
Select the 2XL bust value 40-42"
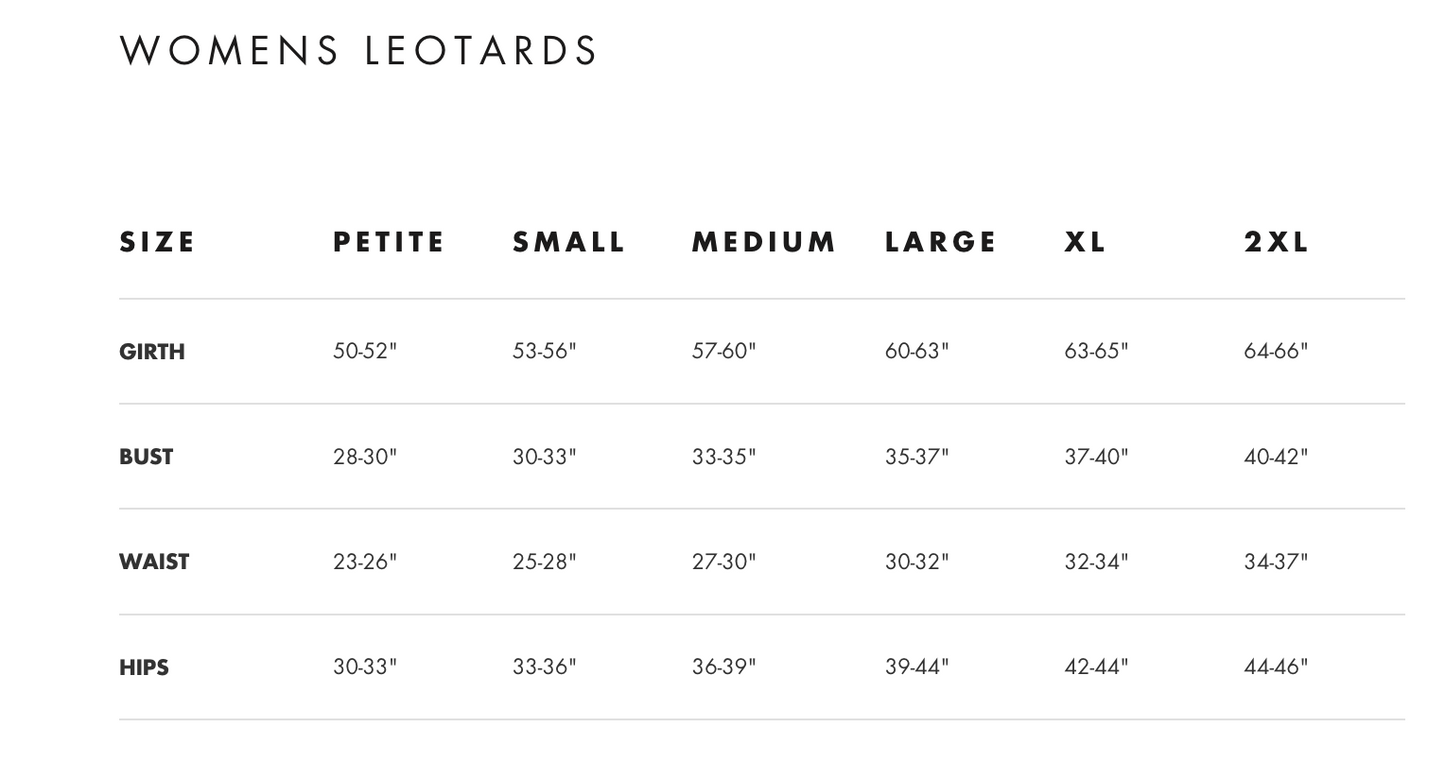(x=1276, y=456)
